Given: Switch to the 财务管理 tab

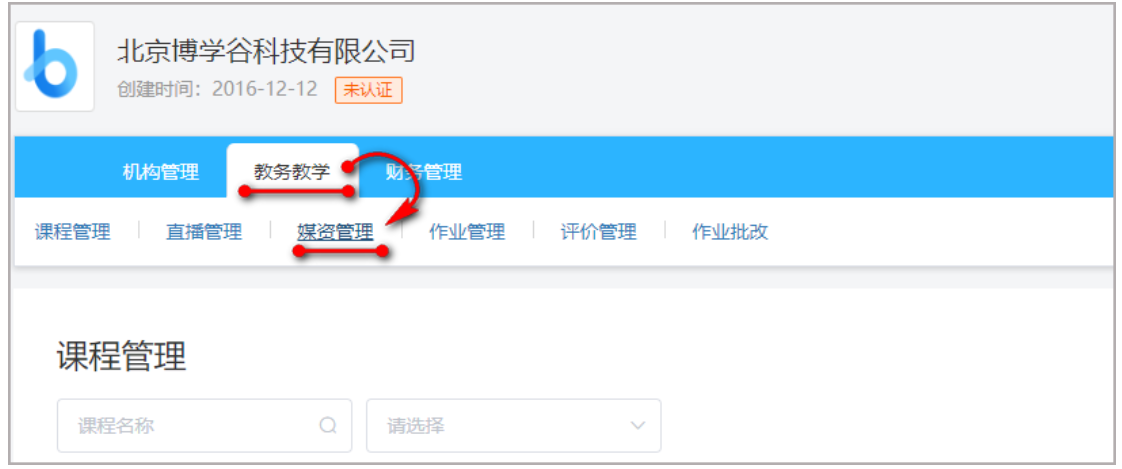Looking at the screenshot, I should click(424, 172).
